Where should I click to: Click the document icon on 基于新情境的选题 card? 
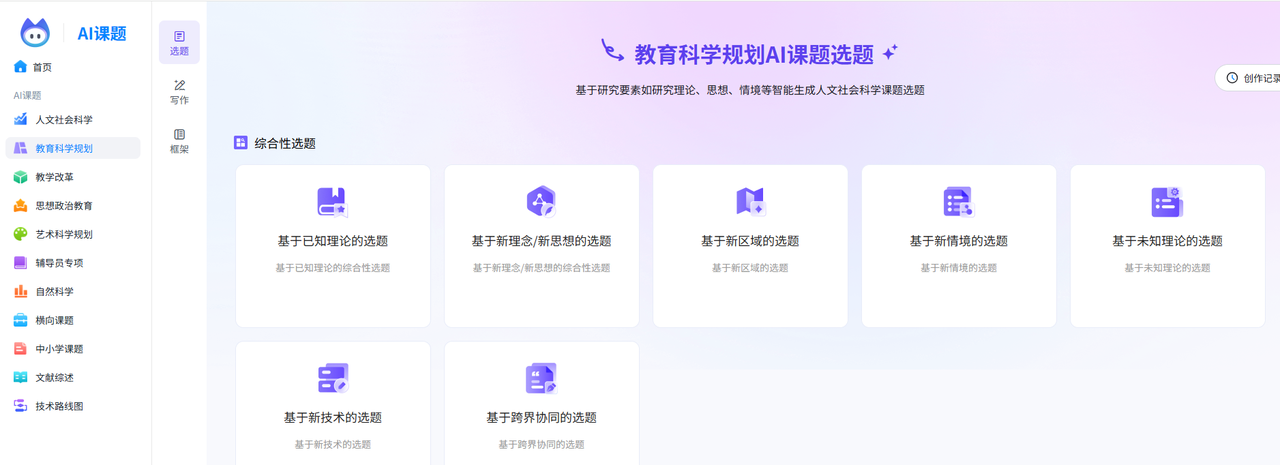(958, 202)
